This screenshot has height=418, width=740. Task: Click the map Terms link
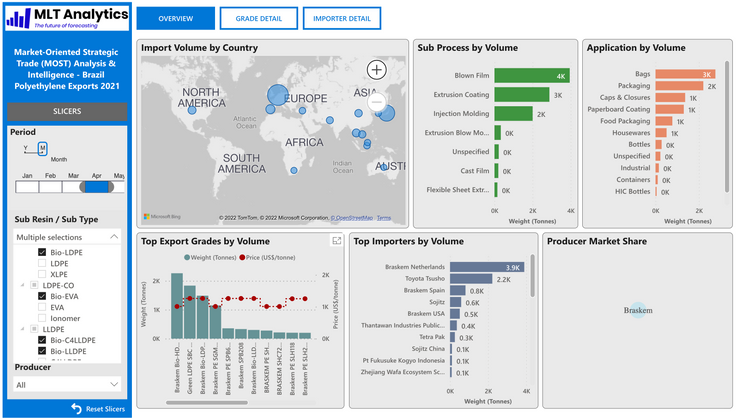[x=384, y=218]
